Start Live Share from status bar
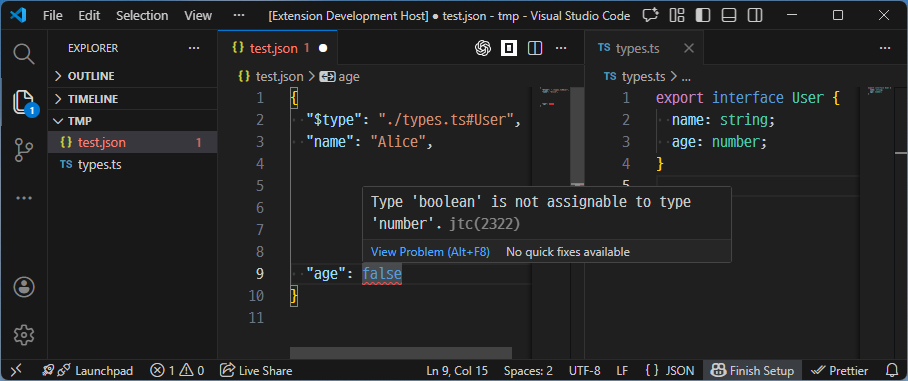 point(256,371)
